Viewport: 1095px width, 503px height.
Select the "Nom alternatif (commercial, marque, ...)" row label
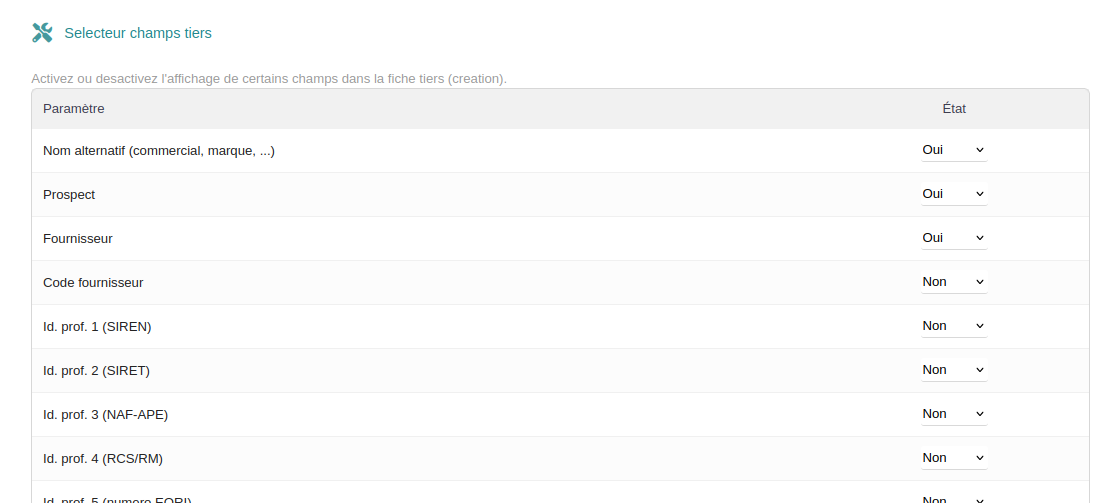(x=159, y=151)
